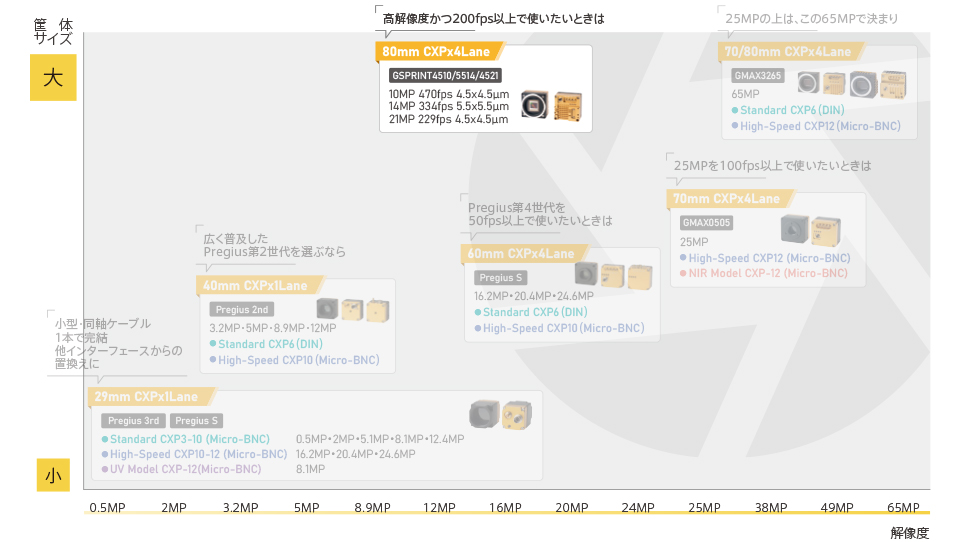The height and width of the screenshot is (542, 960).
Task: Click the dark camera image in 29mm card
Action: (x=484, y=413)
